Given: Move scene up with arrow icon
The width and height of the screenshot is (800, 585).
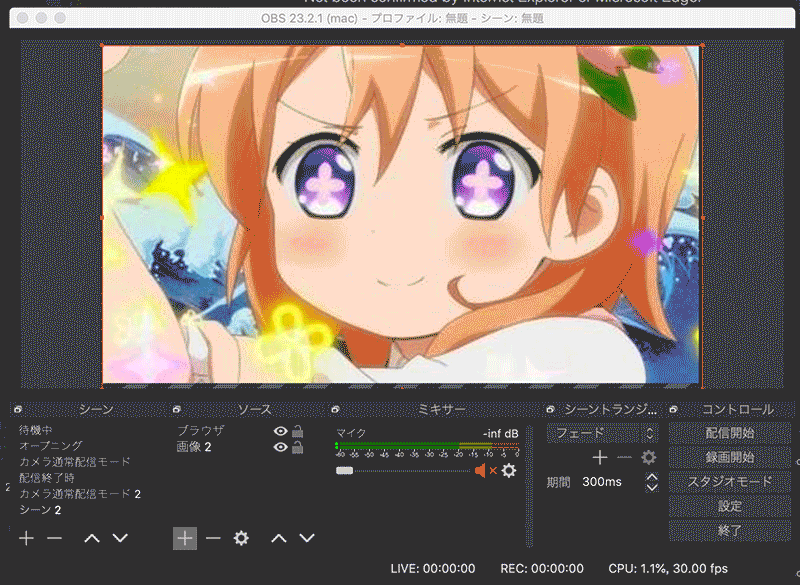Looking at the screenshot, I should point(92,538).
